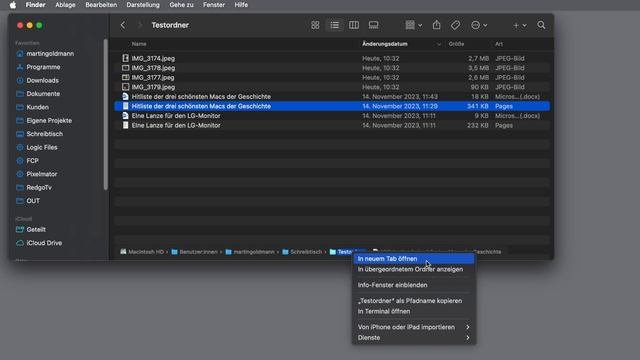Open the Ablage menu
The image size is (640, 360).
point(65,5)
